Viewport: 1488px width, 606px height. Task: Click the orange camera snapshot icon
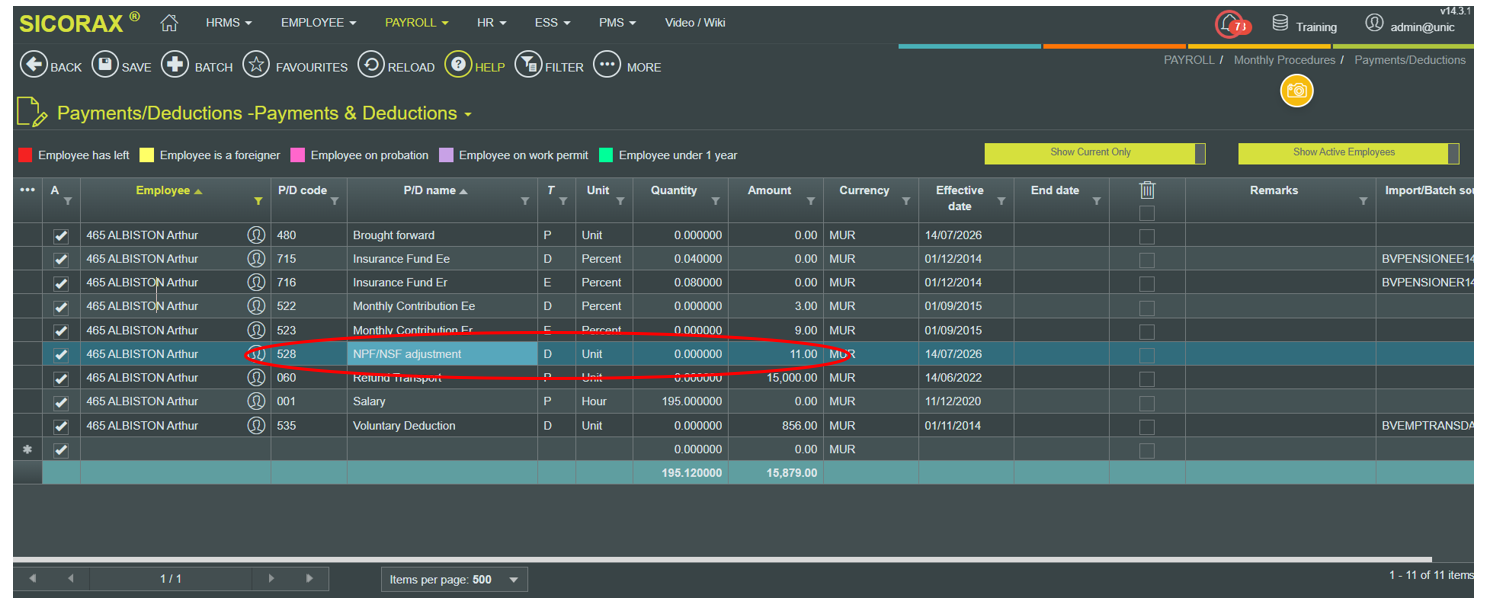coord(1297,91)
